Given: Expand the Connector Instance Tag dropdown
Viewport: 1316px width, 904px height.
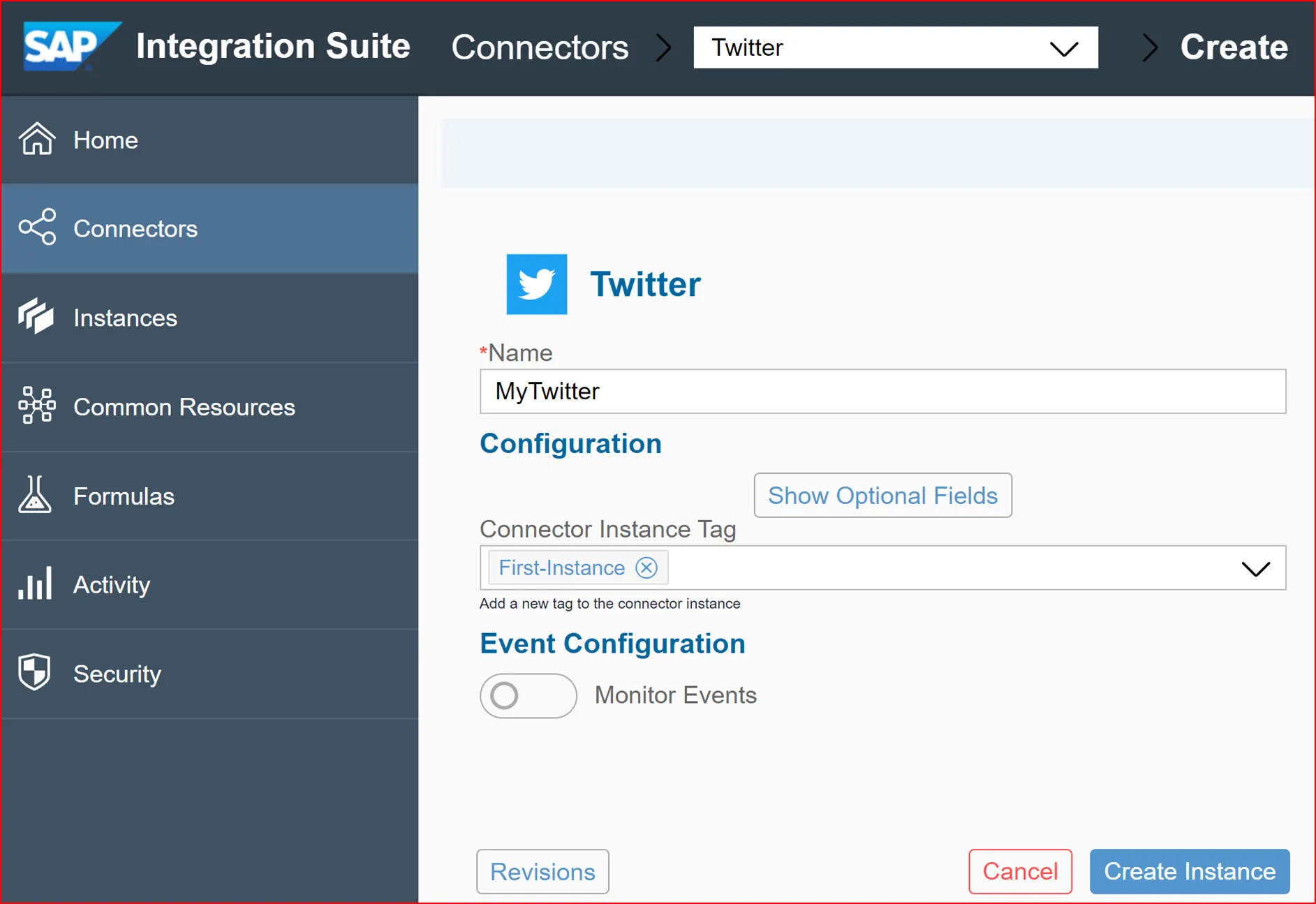Looking at the screenshot, I should [x=1255, y=568].
